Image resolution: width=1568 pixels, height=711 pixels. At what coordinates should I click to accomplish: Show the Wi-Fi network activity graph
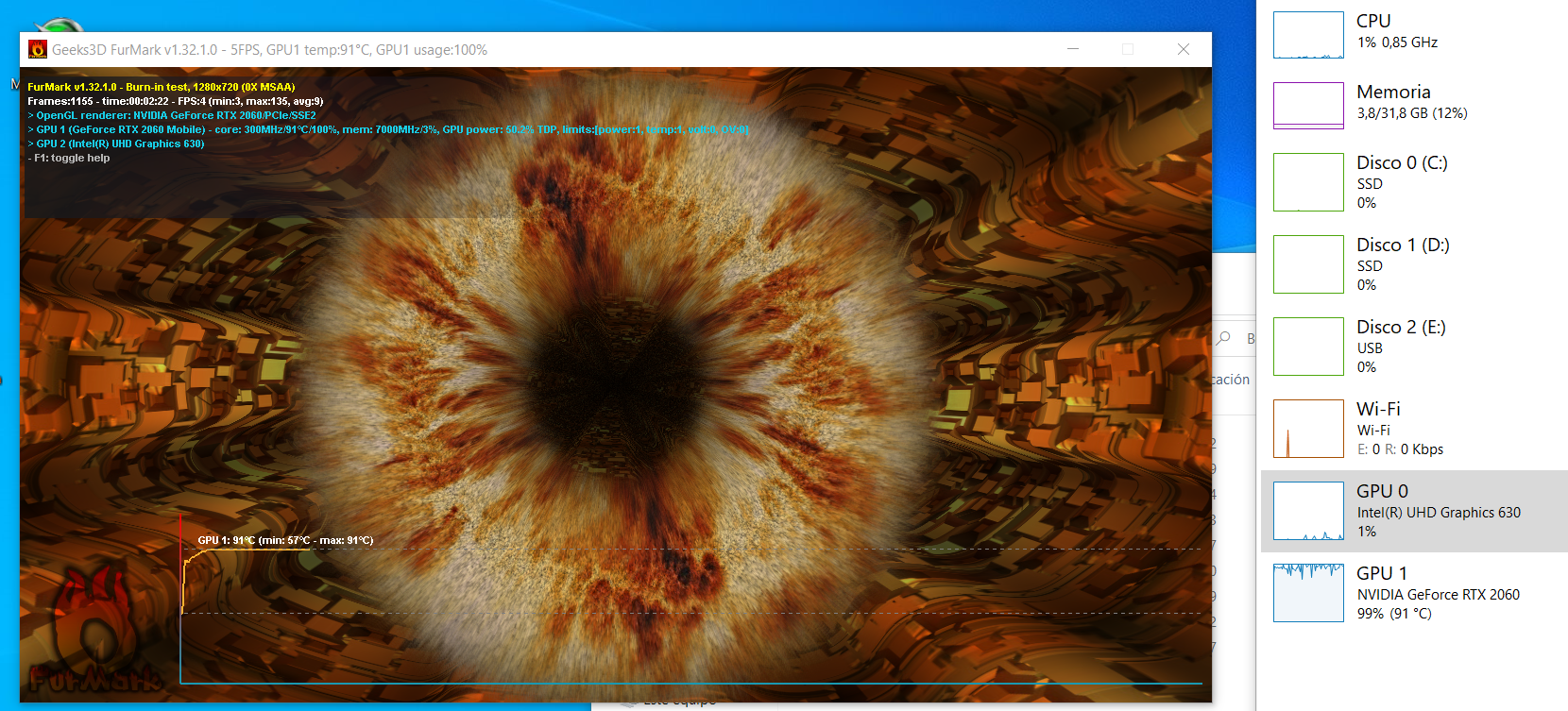pyautogui.click(x=1308, y=429)
